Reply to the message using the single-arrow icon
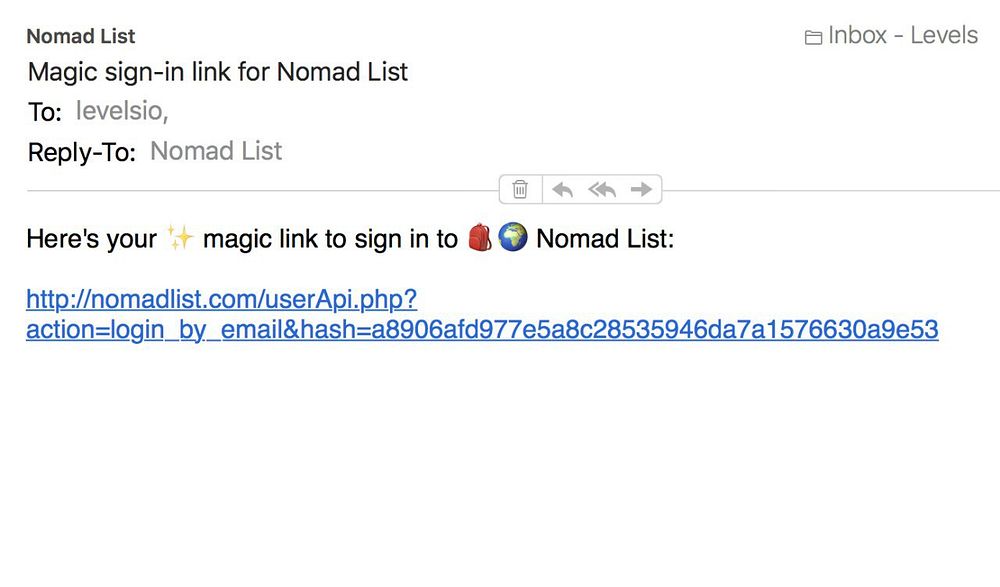 563,189
